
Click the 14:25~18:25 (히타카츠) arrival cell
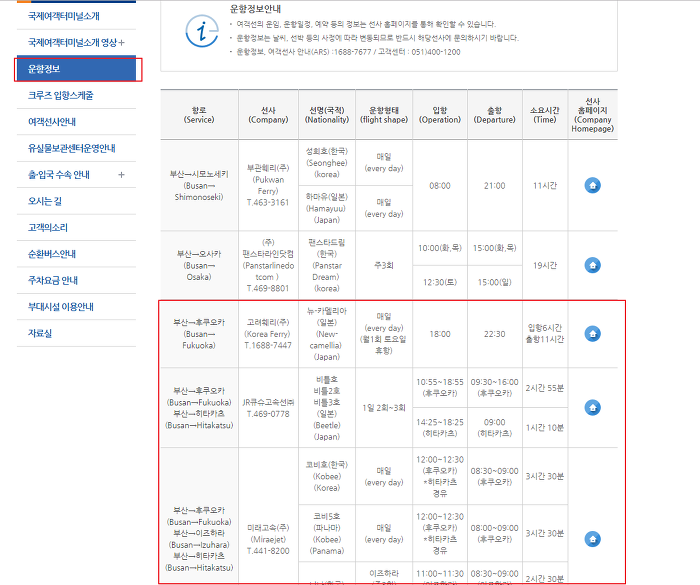440,427
